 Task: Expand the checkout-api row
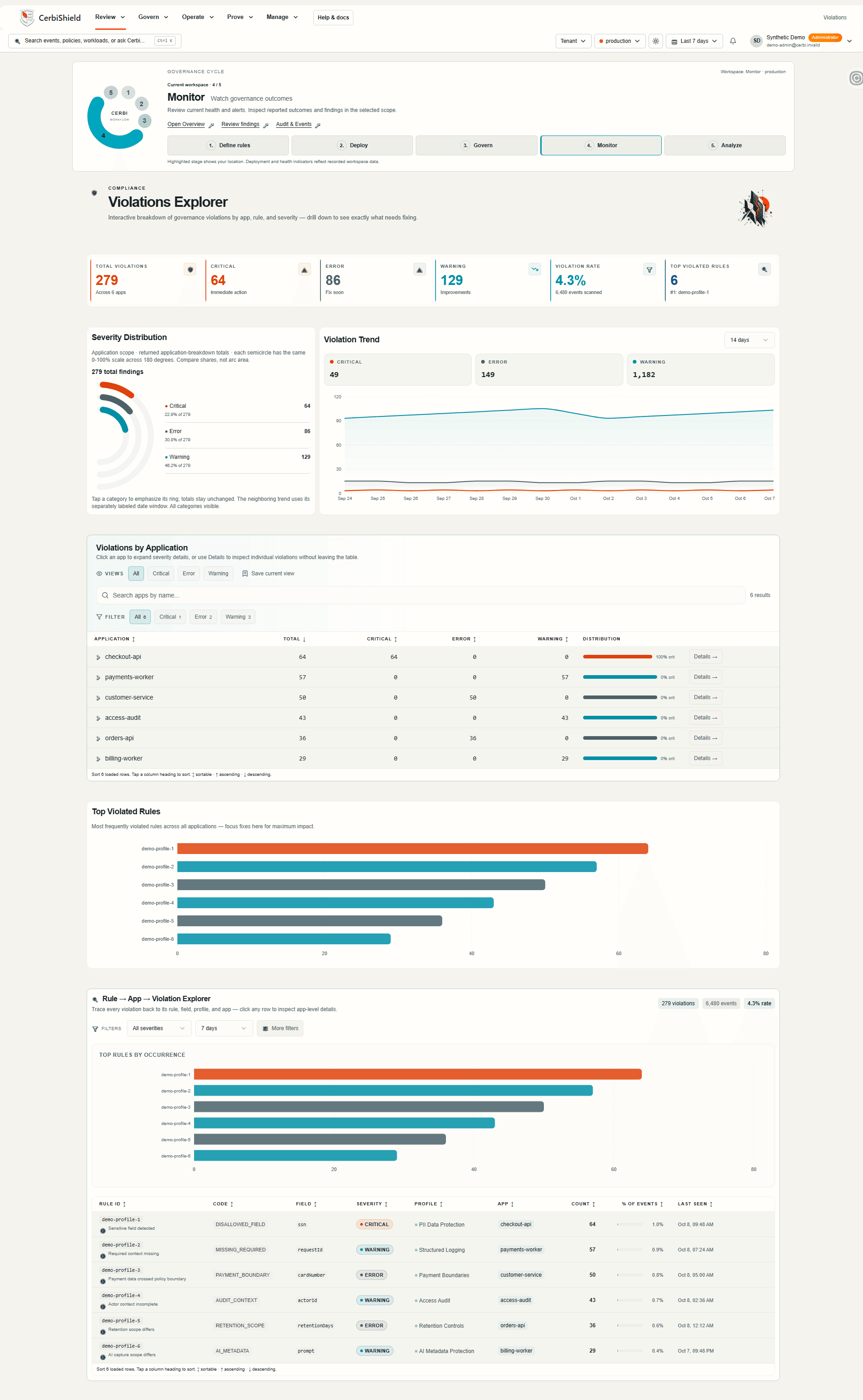(98, 657)
